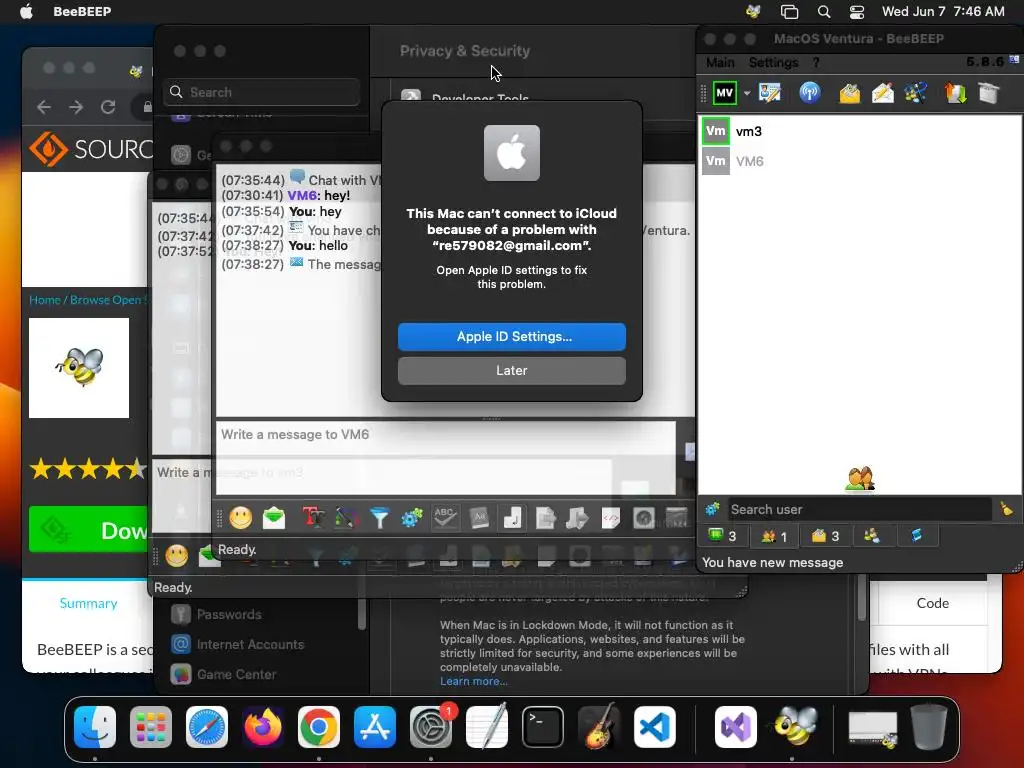Toggle the return key send icon
1024x768 pixels.
click(x=513, y=519)
